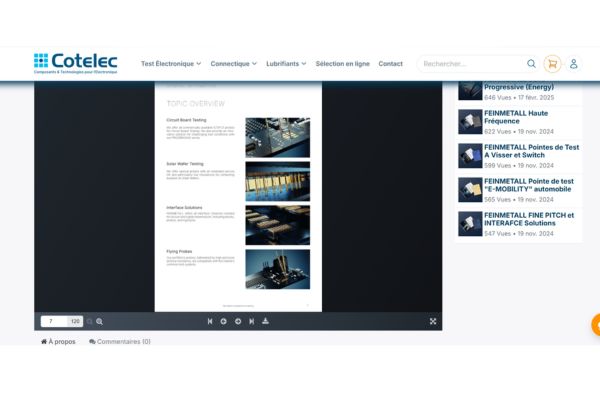Expand the Connectique dropdown menu

point(233,64)
